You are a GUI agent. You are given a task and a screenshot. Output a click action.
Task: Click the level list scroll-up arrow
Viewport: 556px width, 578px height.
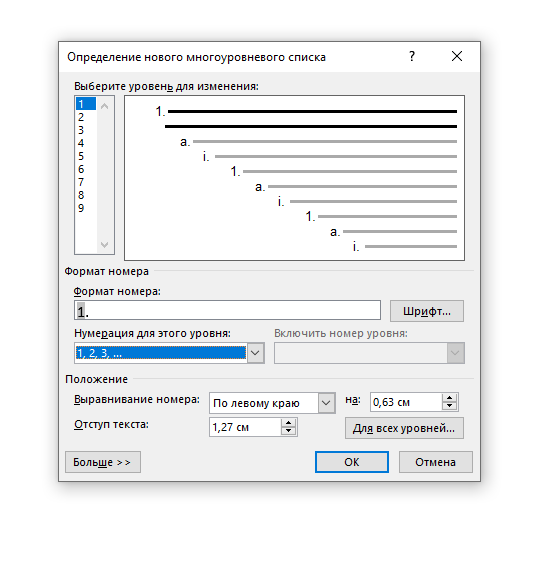tap(105, 107)
